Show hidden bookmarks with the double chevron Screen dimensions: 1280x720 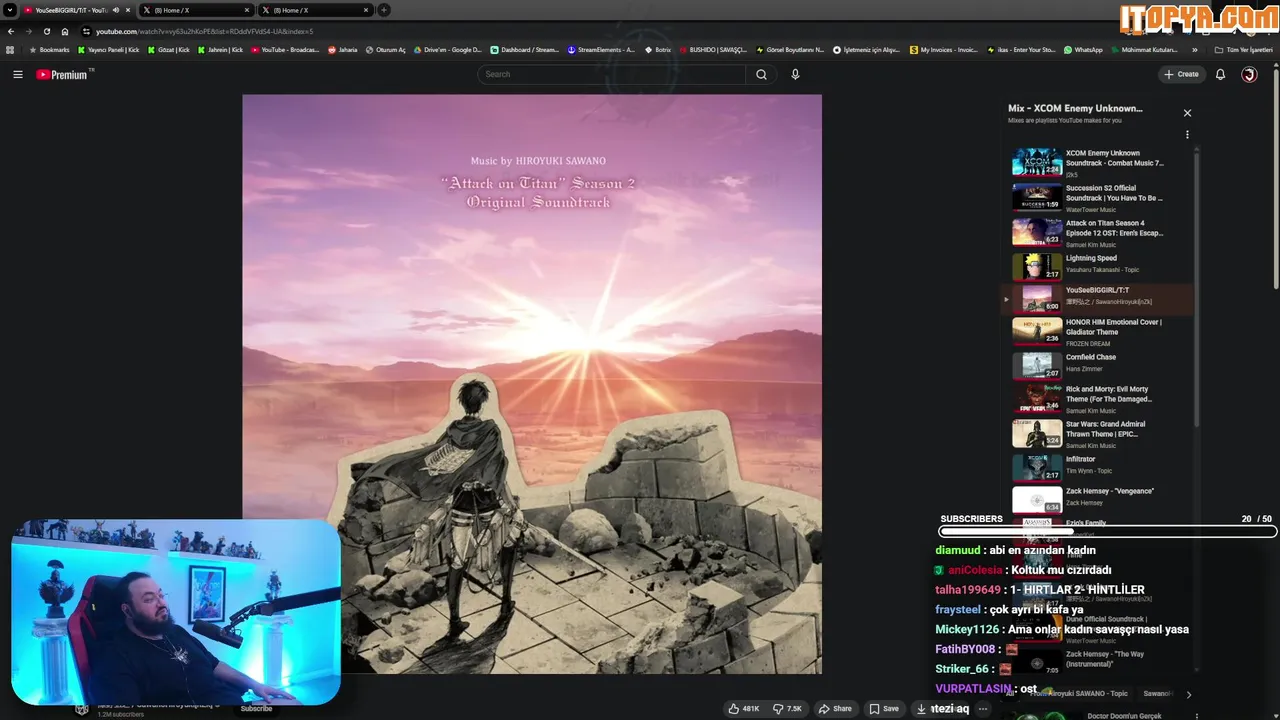point(1194,49)
